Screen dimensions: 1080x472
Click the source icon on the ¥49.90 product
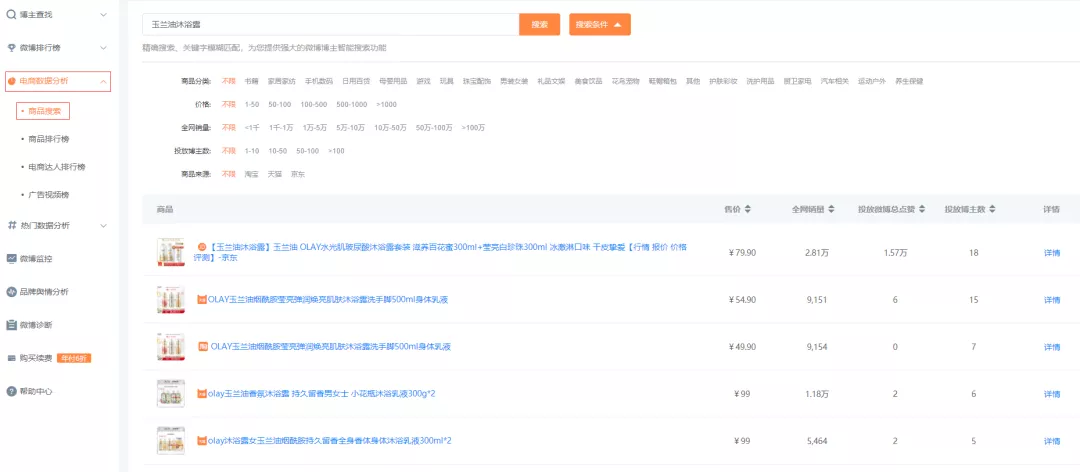pyautogui.click(x=202, y=346)
